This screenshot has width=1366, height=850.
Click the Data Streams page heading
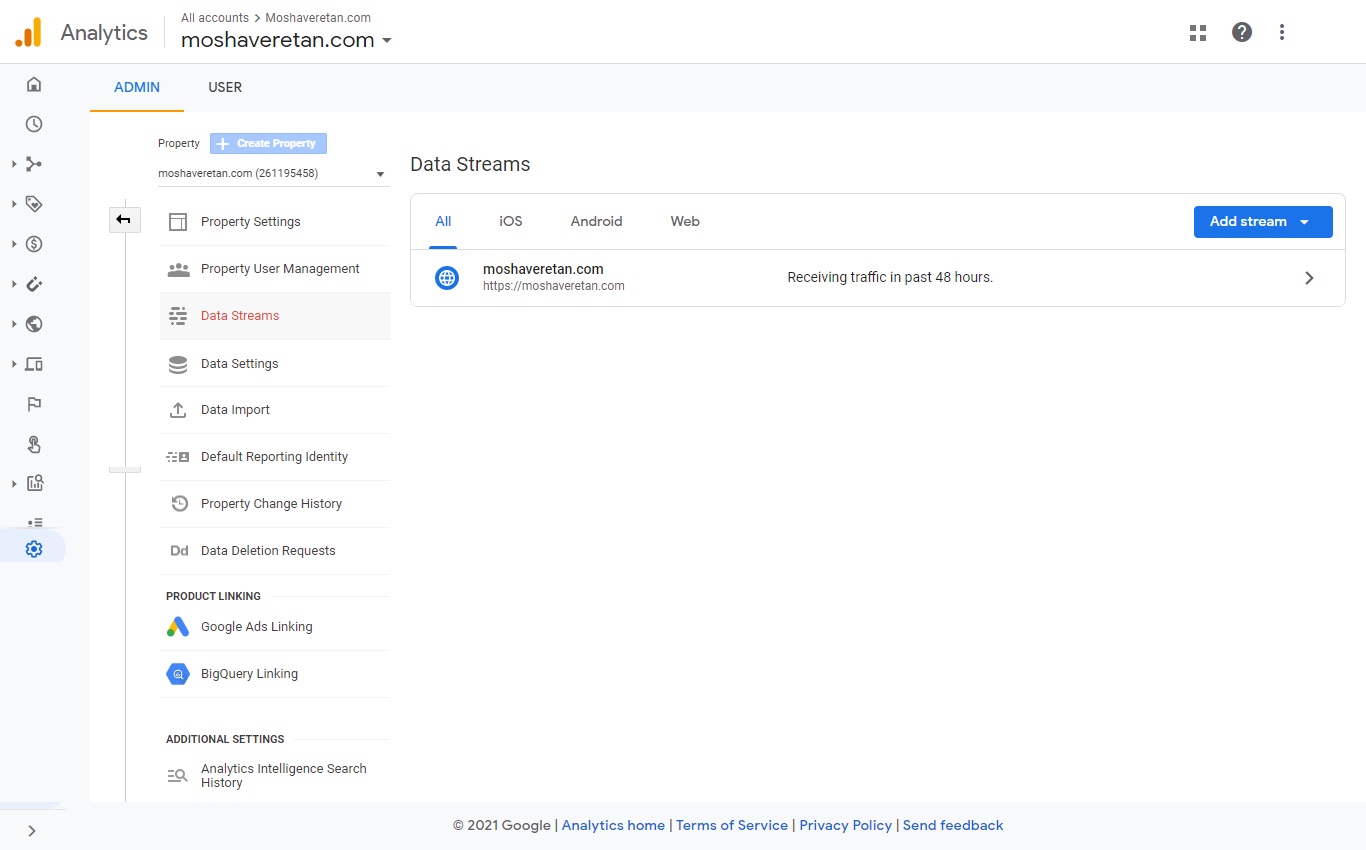[470, 164]
